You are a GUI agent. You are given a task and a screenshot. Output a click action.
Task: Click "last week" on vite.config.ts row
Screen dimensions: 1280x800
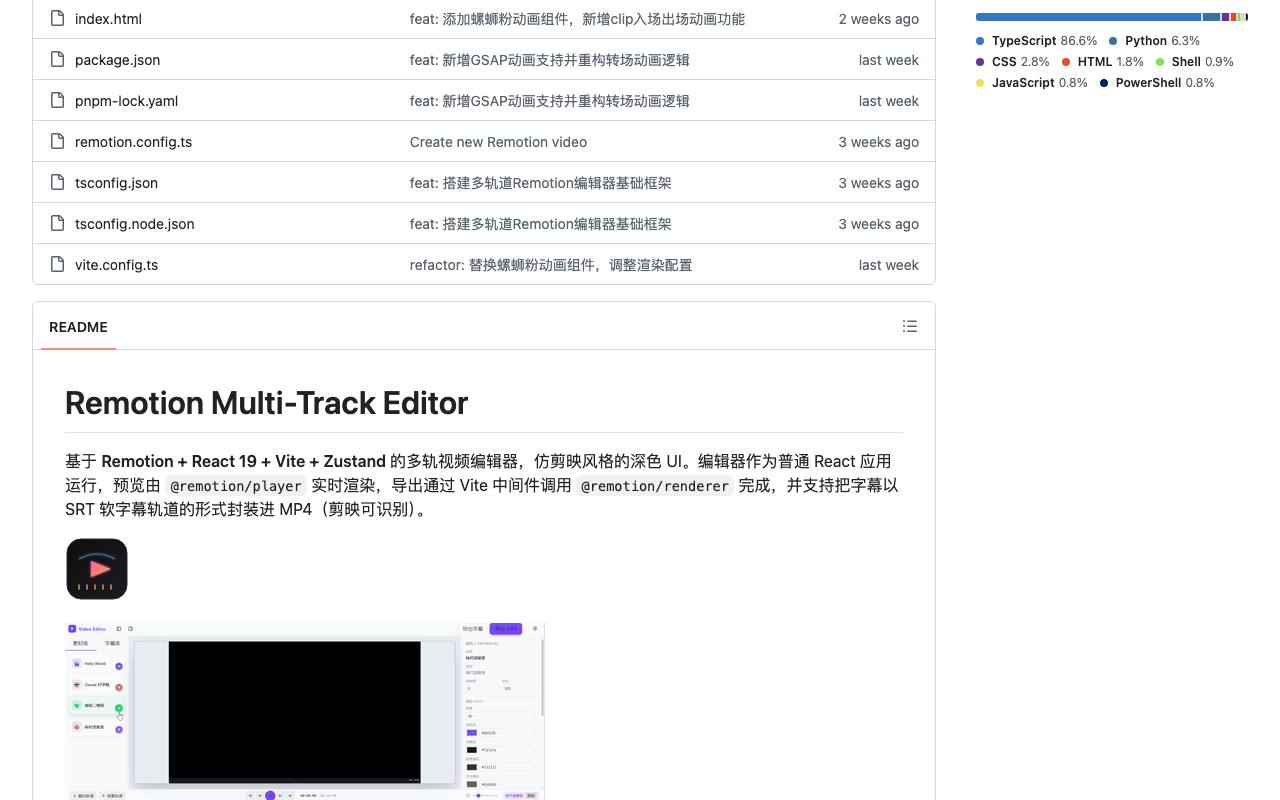(x=889, y=265)
